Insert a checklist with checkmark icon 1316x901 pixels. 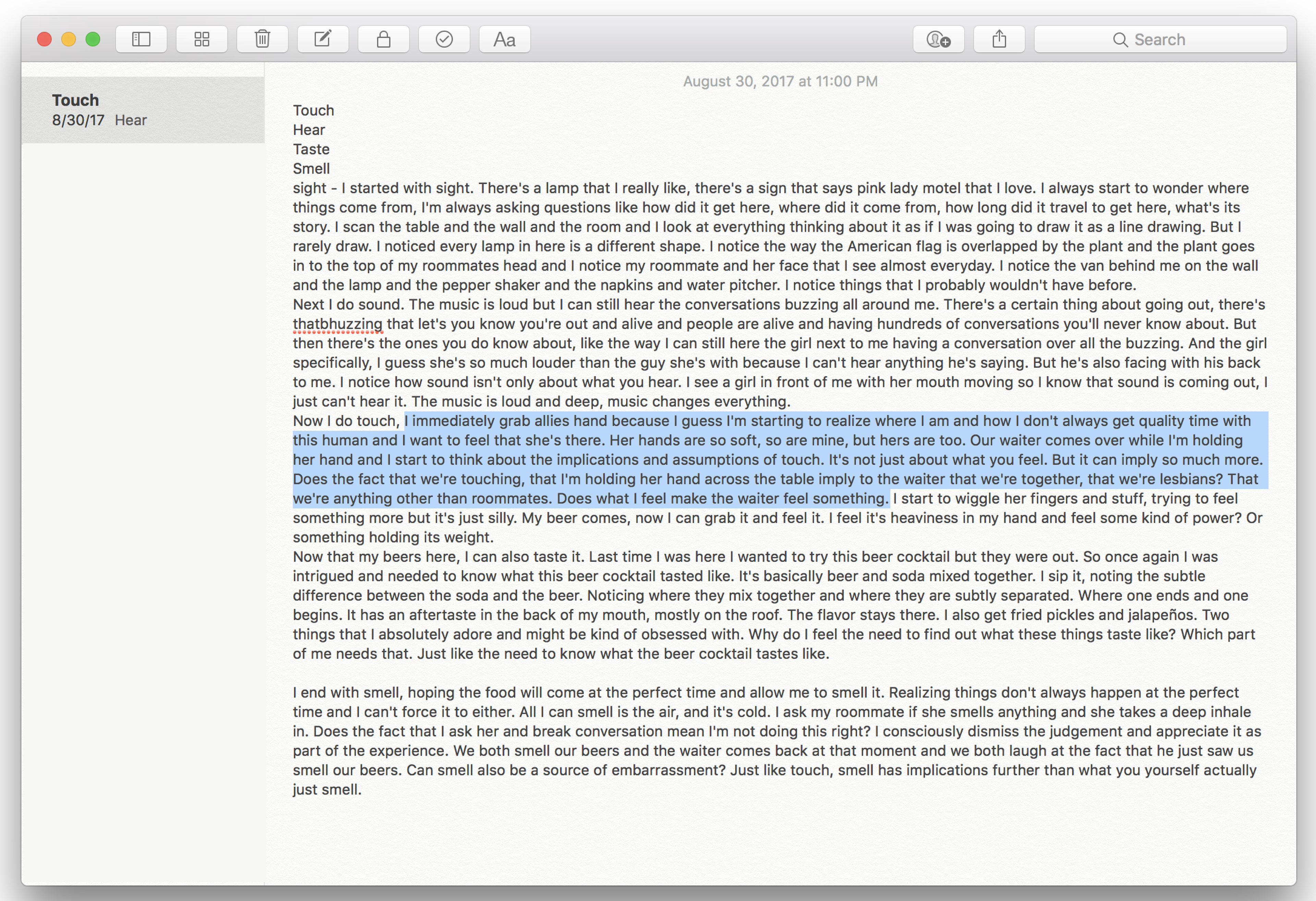pos(444,39)
